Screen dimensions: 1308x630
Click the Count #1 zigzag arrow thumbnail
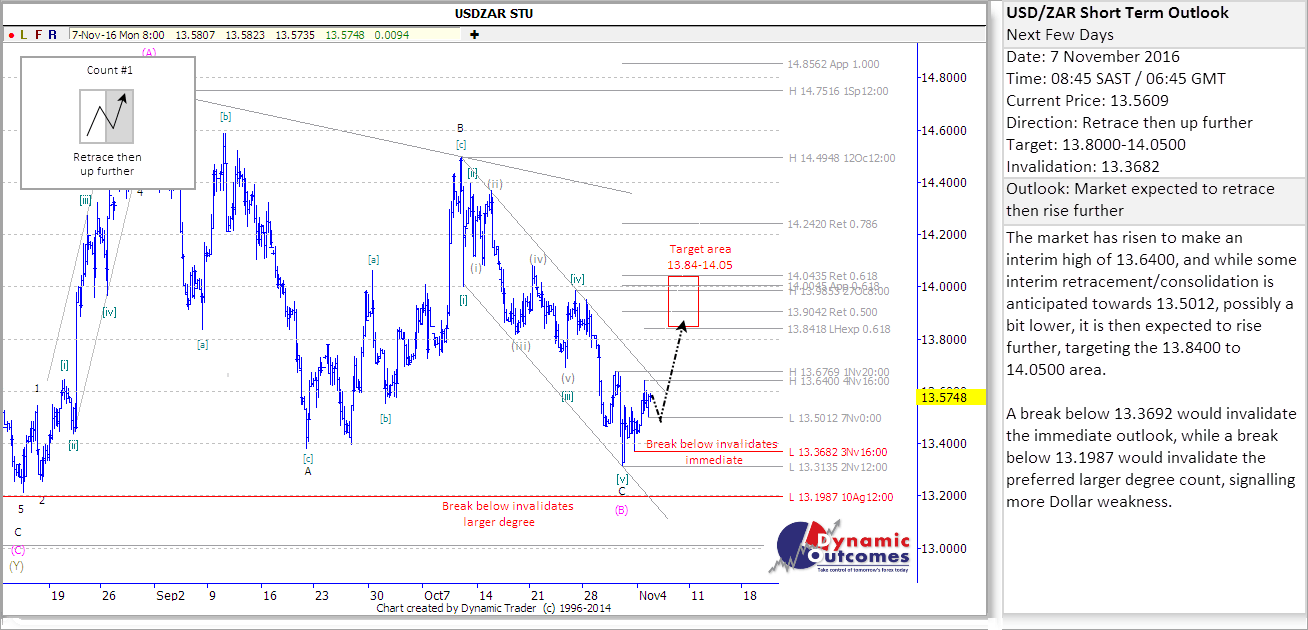107,116
